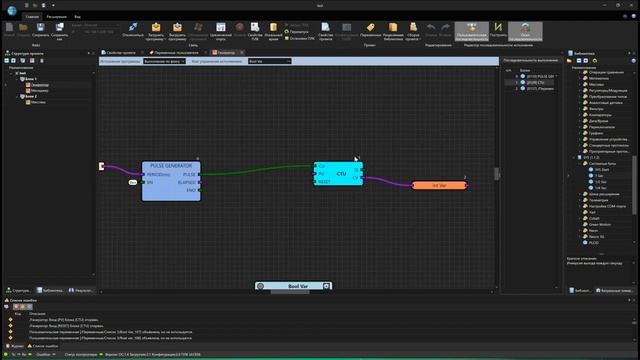This screenshot has width=640, height=360.
Task: Select the PULSE GENERATOR block on the canvas
Action: click(171, 181)
